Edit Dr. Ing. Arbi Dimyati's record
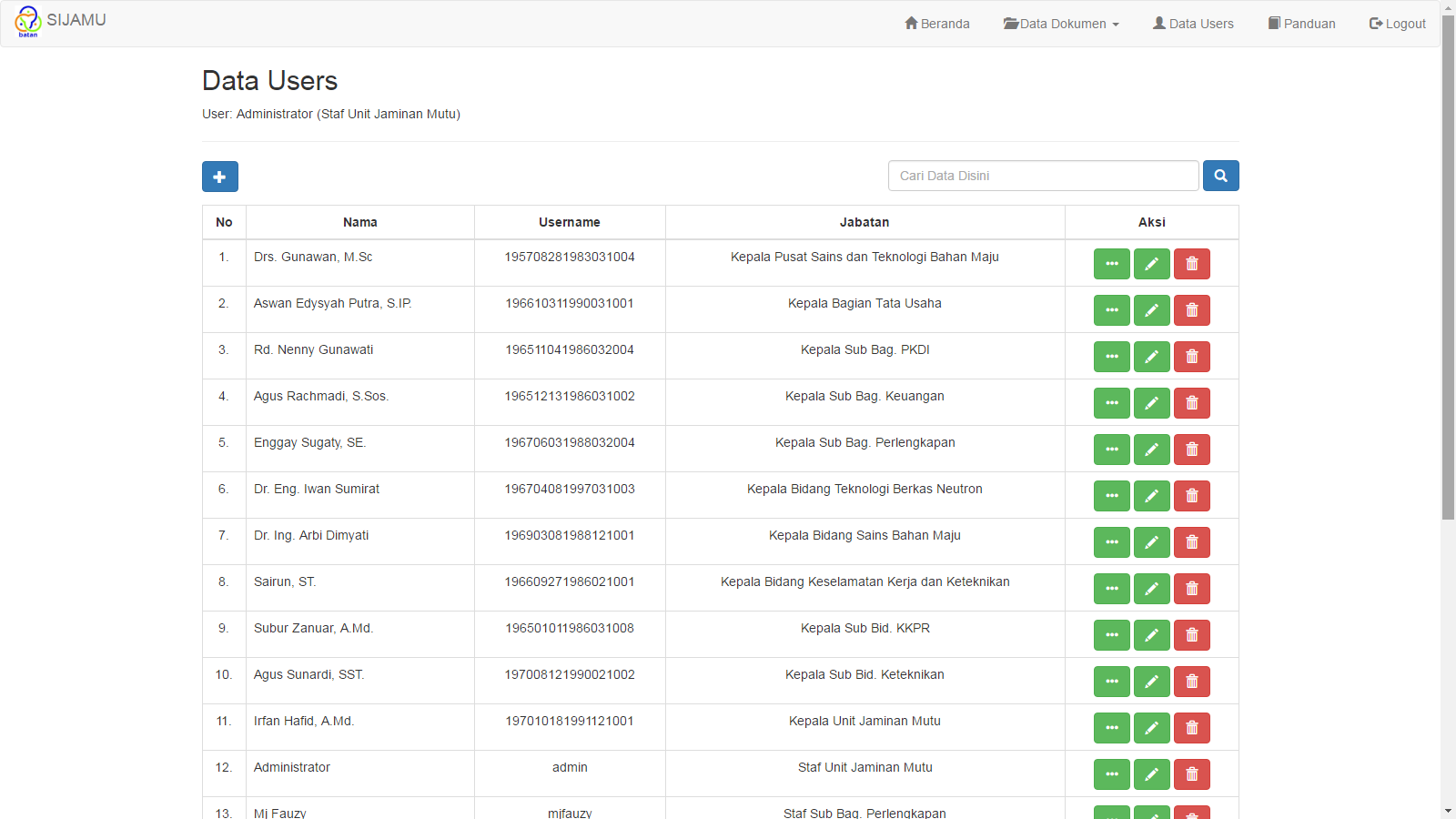Viewport: 1456px width, 819px height. [x=1151, y=542]
